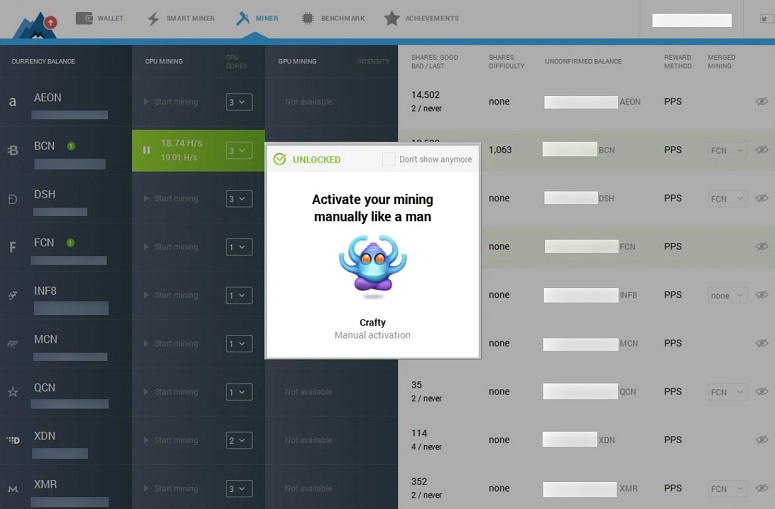Open the Wallet tab
Image resolution: width=775 pixels, height=509 pixels.
[99, 18]
